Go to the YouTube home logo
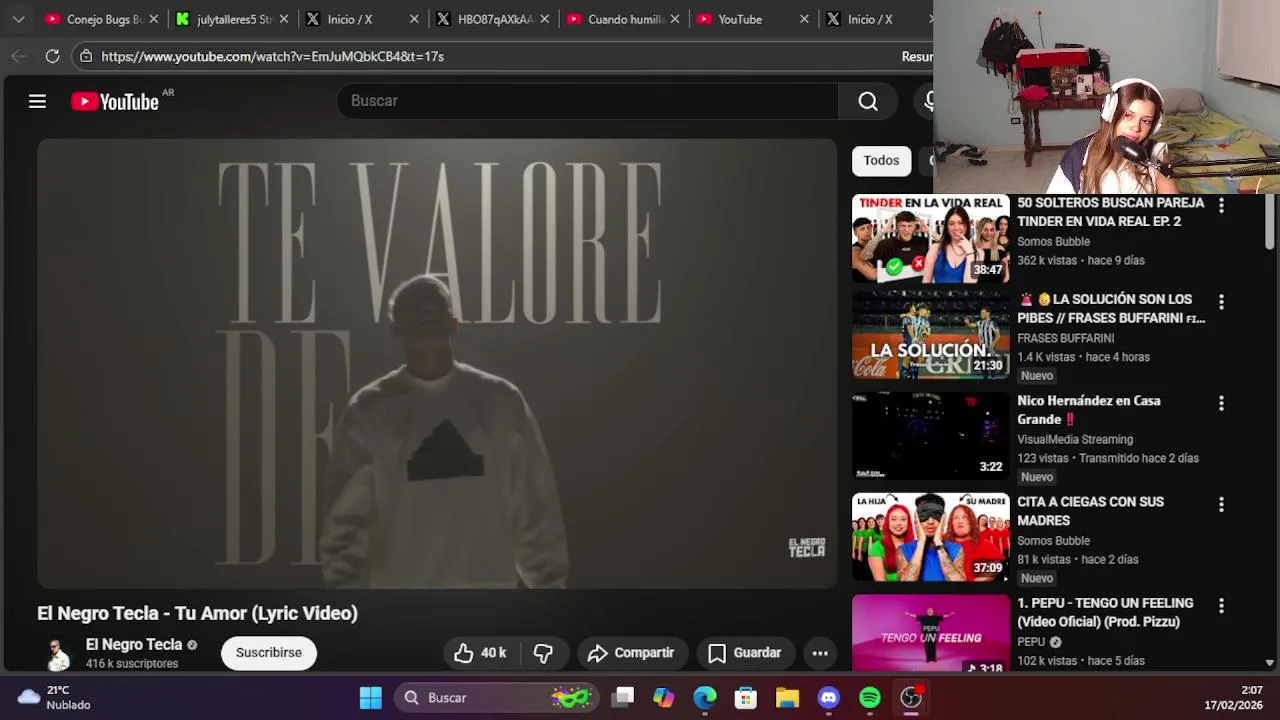The image size is (1280, 720). point(115,101)
